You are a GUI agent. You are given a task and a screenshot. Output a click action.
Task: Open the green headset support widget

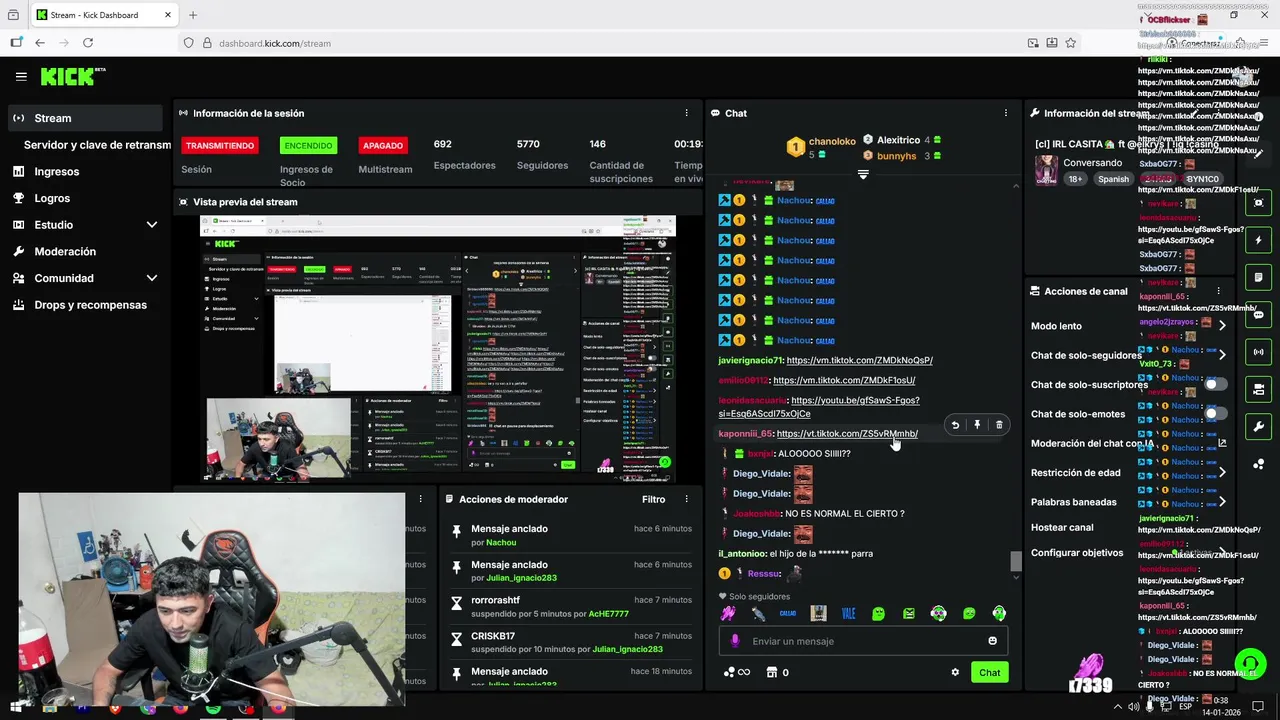[1250, 664]
